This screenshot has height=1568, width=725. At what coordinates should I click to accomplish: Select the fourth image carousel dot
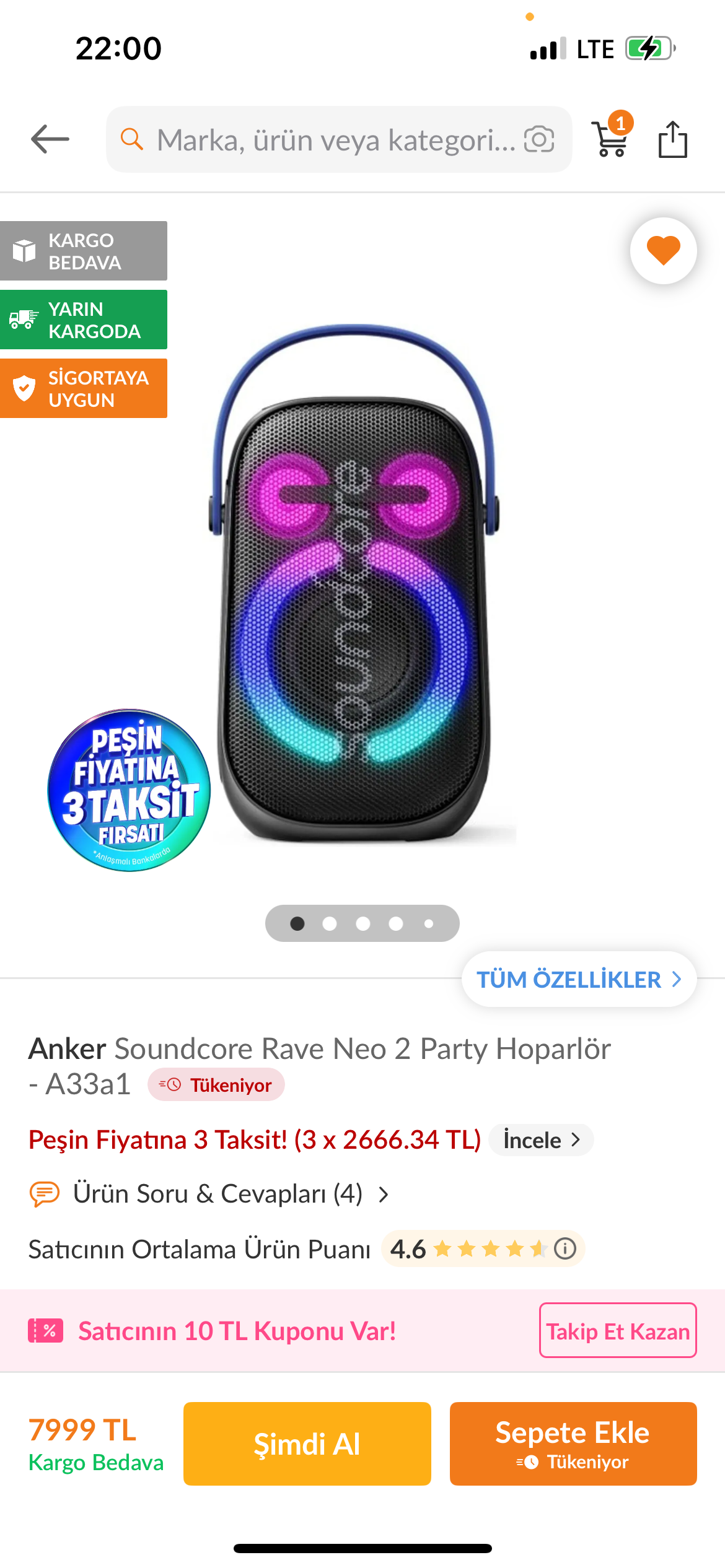(x=396, y=923)
